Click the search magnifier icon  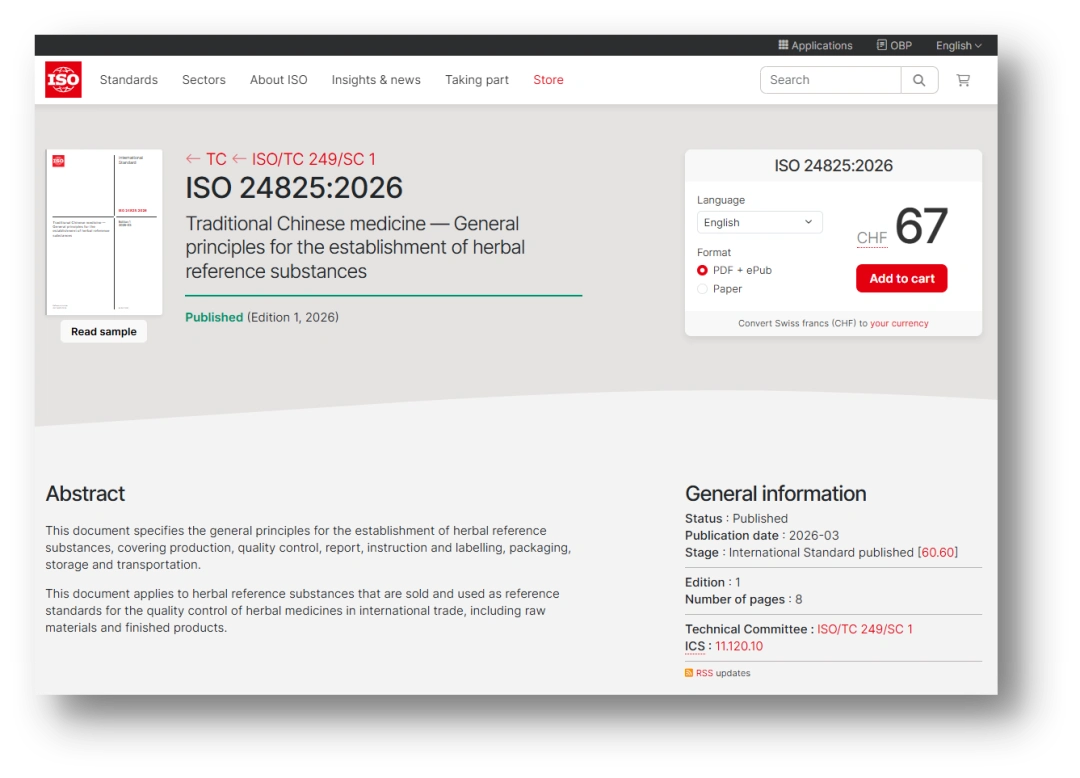coord(919,80)
